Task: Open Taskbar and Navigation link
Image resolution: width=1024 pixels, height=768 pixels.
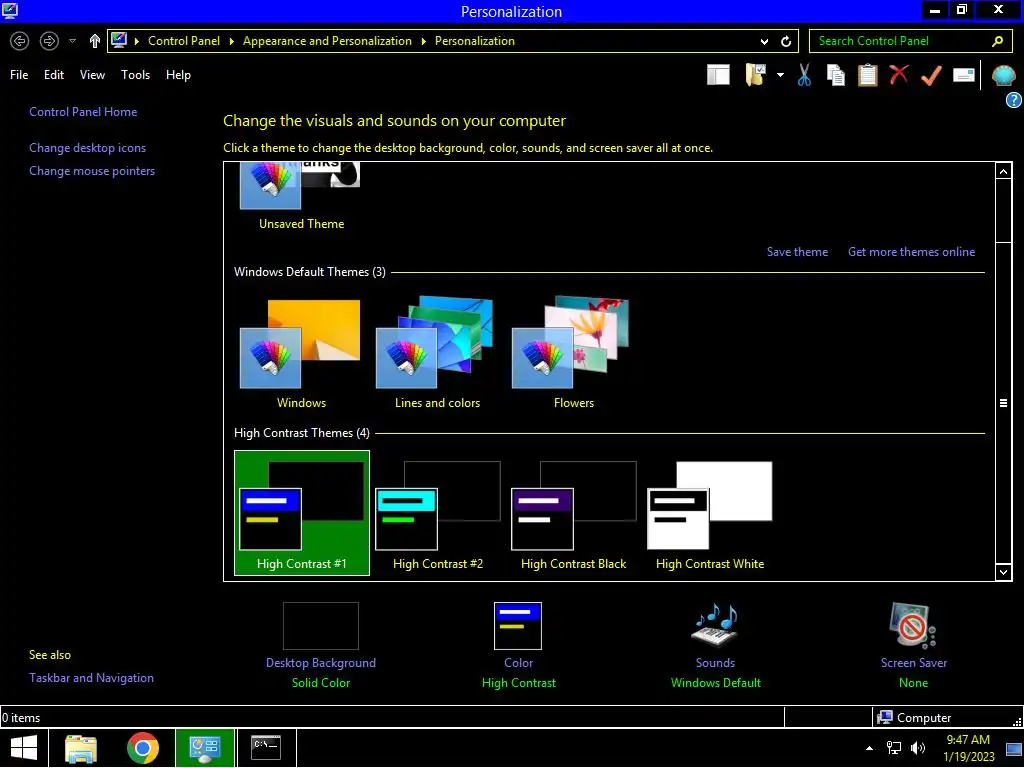Action: 91,678
